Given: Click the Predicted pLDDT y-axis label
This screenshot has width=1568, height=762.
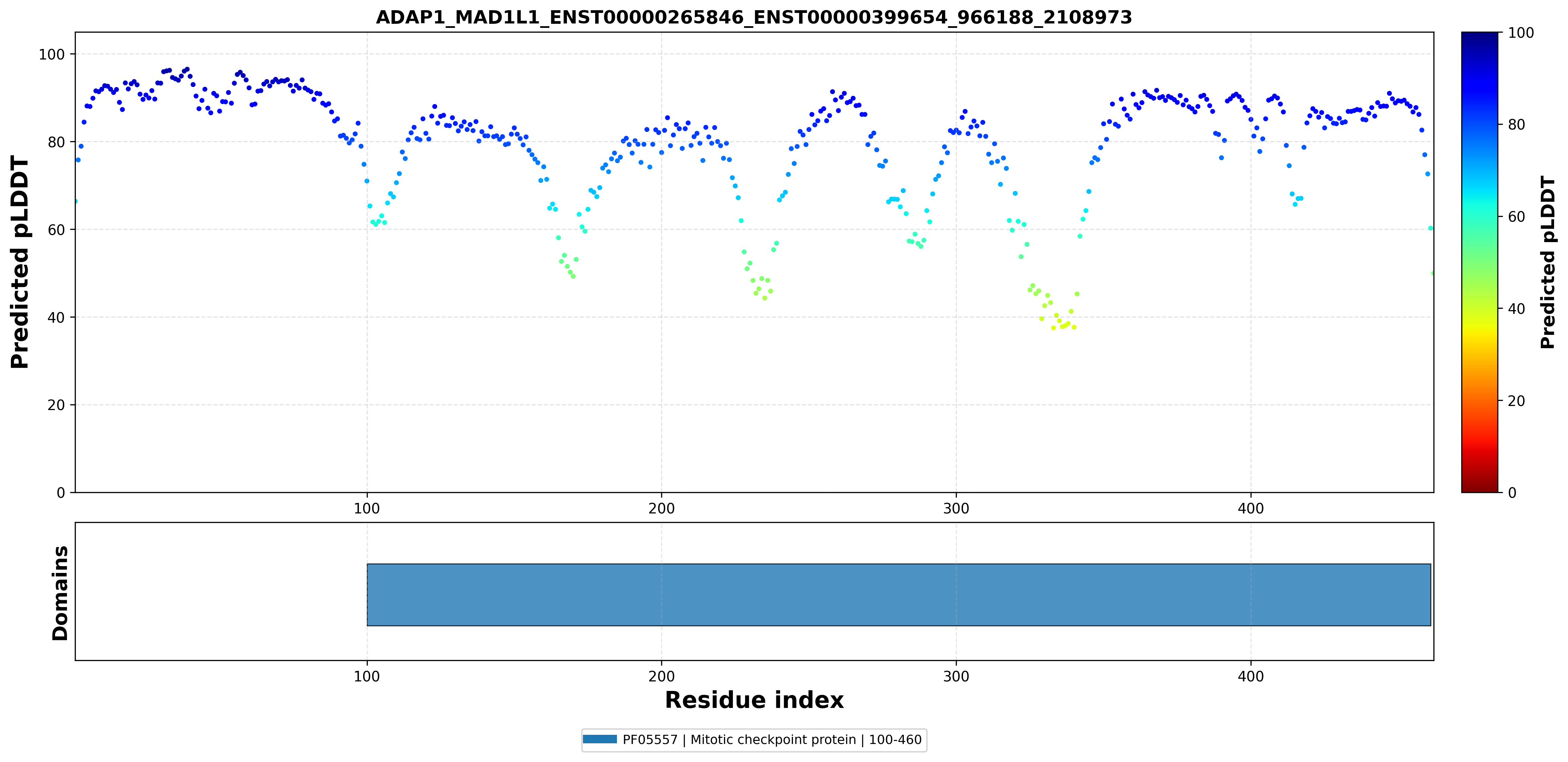Looking at the screenshot, I should [19, 262].
